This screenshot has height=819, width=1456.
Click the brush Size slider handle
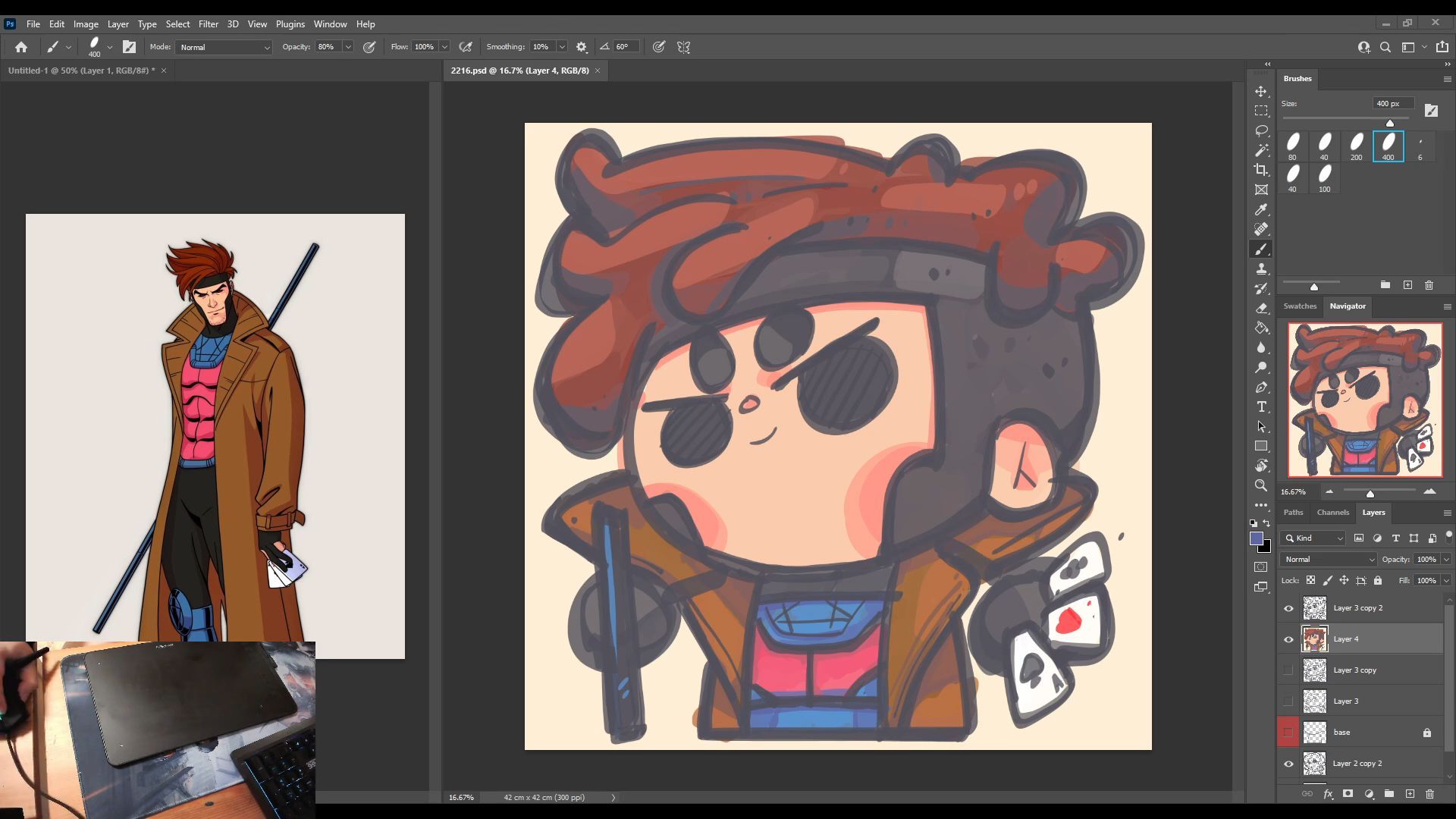tap(1390, 123)
